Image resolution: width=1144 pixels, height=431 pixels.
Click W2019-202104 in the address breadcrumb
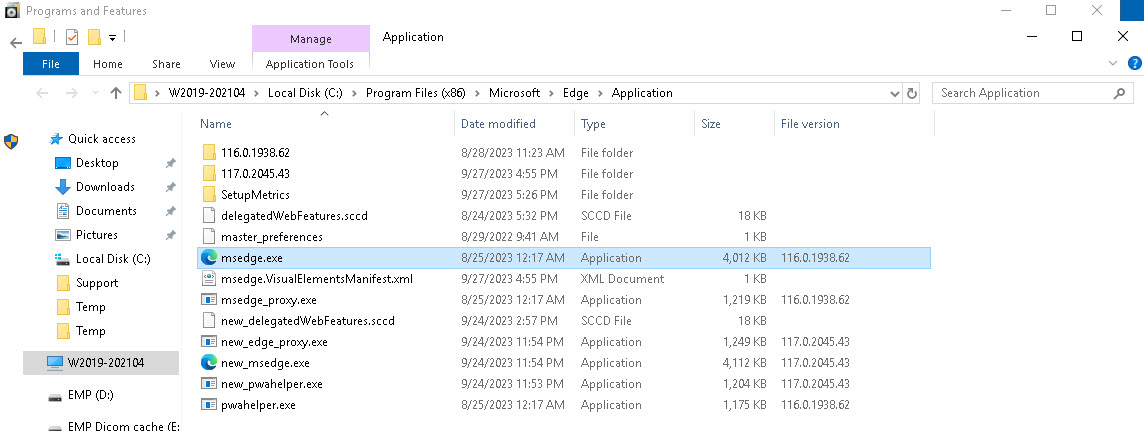(x=207, y=93)
